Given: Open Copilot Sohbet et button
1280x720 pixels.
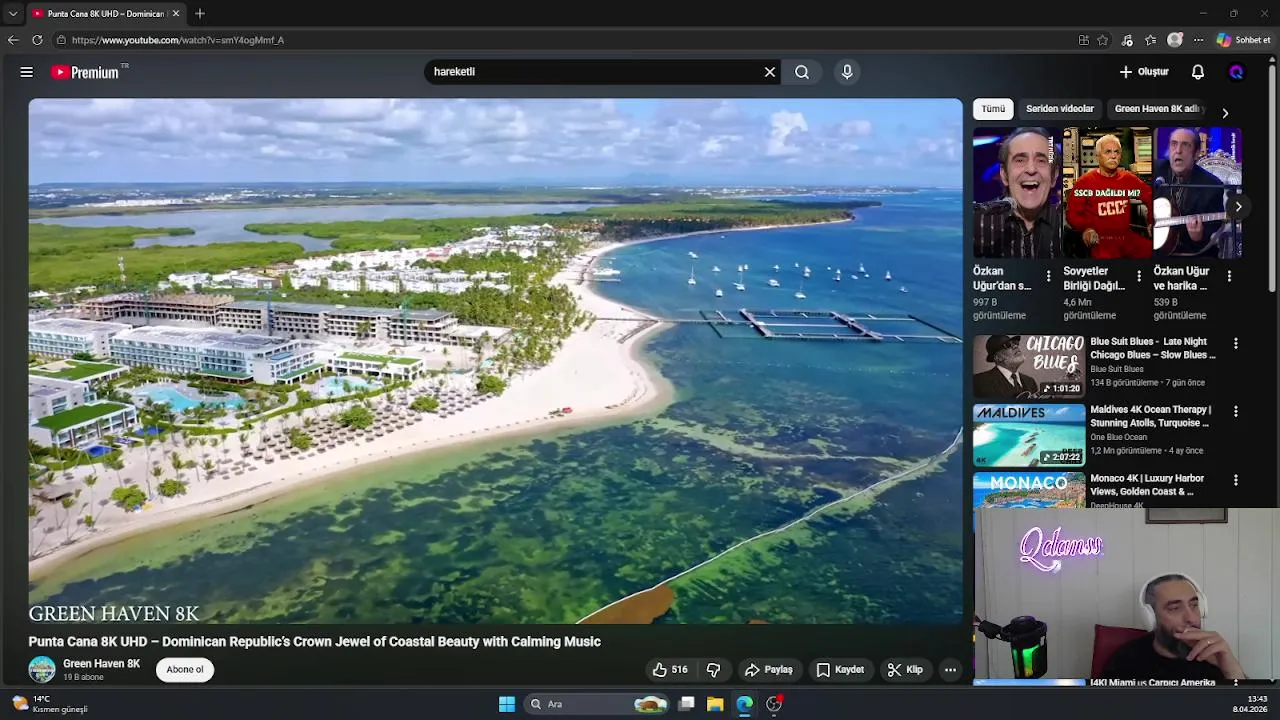Looking at the screenshot, I should tap(1243, 40).
